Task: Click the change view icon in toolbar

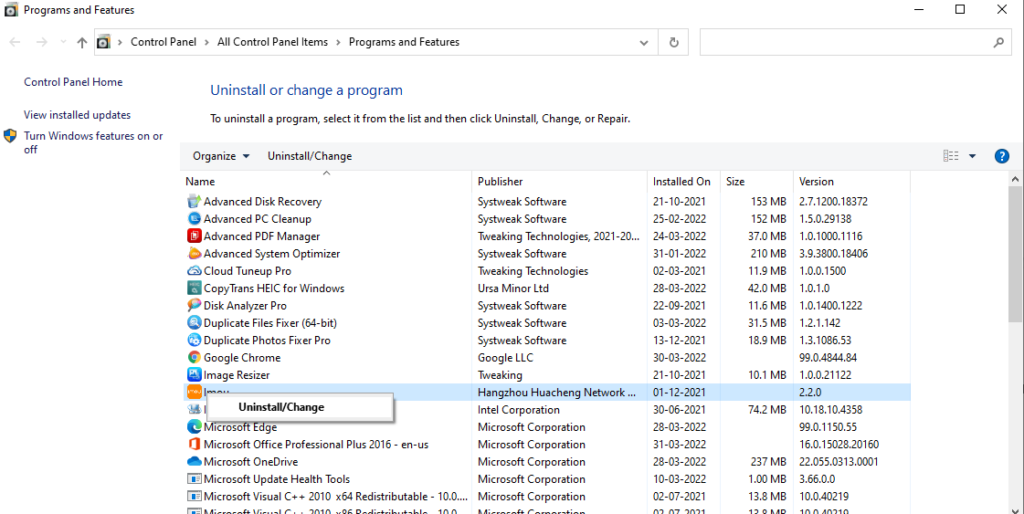Action: (x=950, y=156)
